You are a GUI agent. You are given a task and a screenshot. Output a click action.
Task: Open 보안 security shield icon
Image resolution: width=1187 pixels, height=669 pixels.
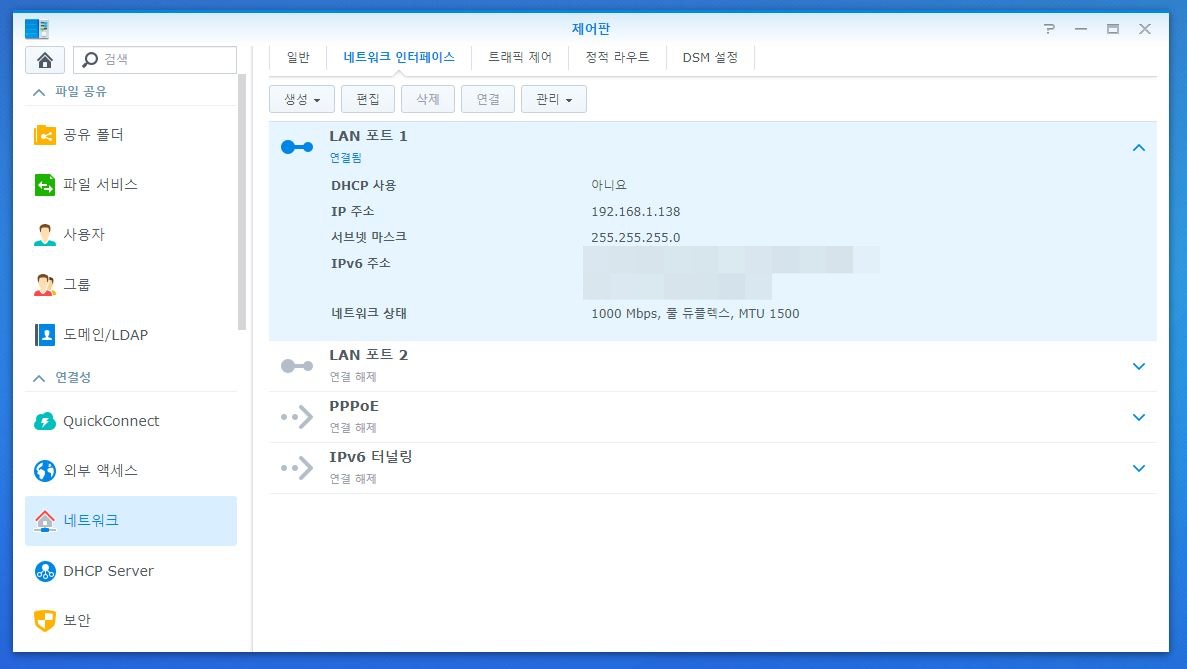point(45,621)
